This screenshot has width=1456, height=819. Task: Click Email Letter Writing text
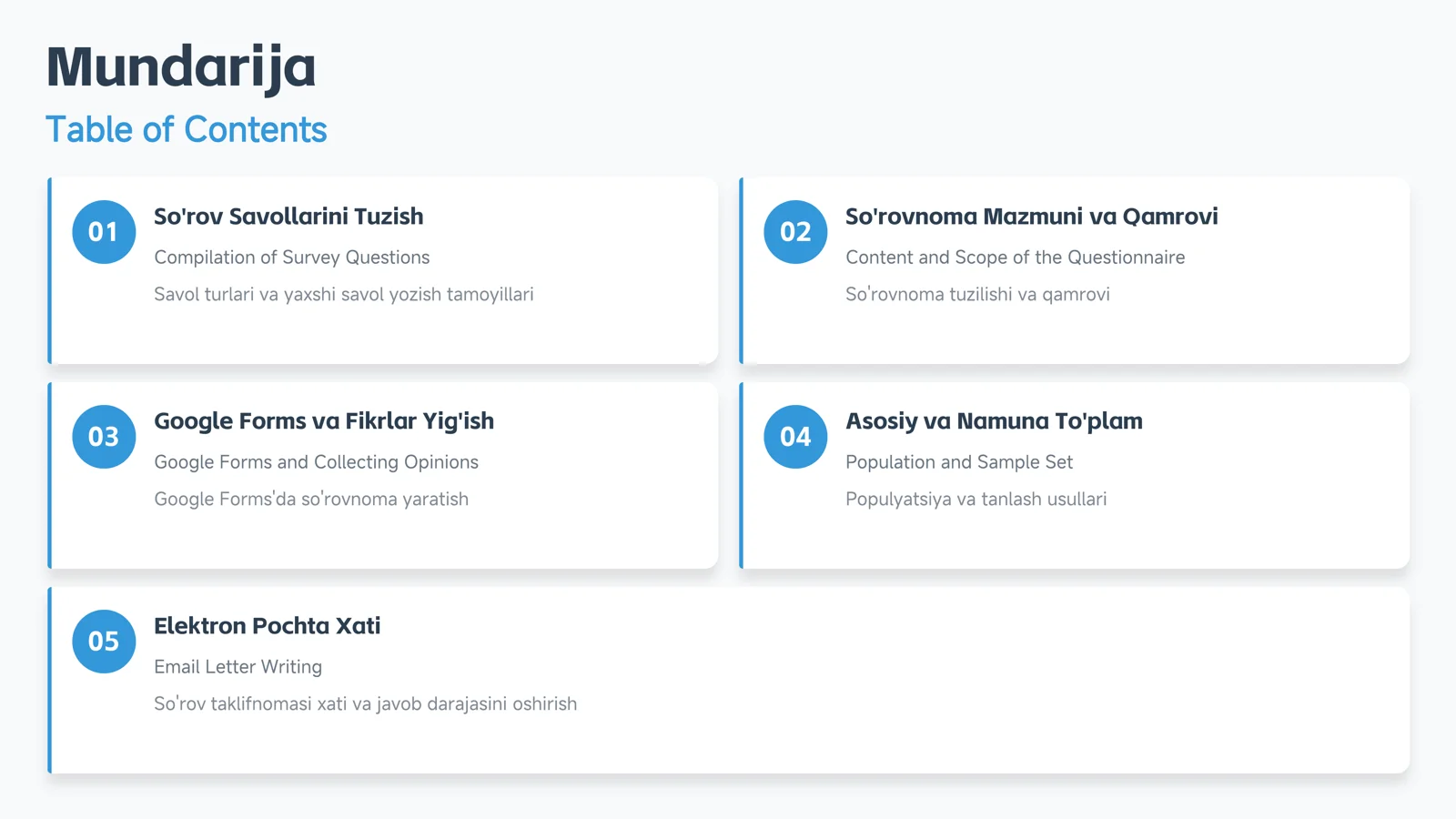coord(238,667)
